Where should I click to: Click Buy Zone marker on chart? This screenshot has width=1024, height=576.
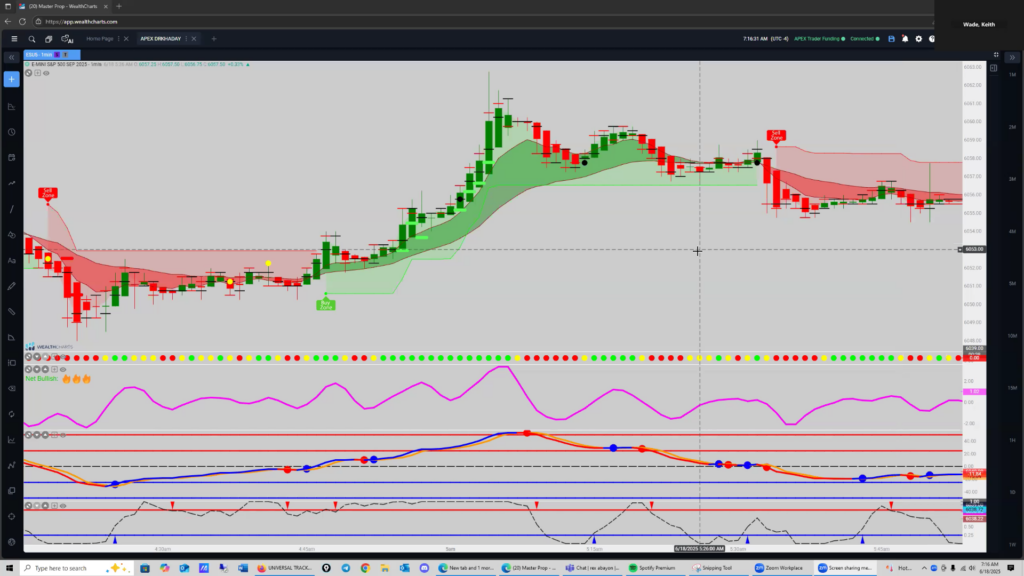[326, 304]
